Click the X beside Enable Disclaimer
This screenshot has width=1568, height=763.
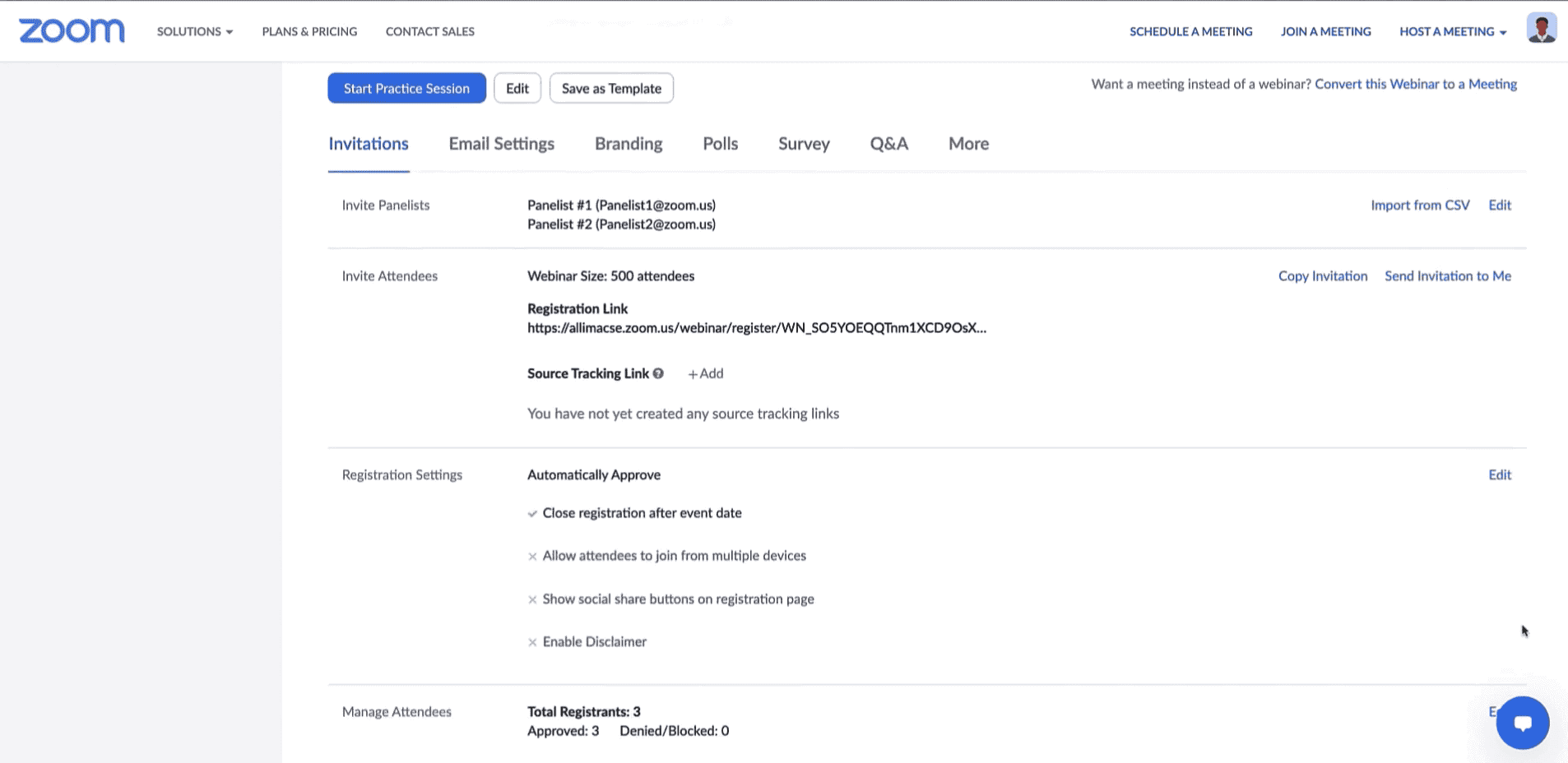[532, 643]
